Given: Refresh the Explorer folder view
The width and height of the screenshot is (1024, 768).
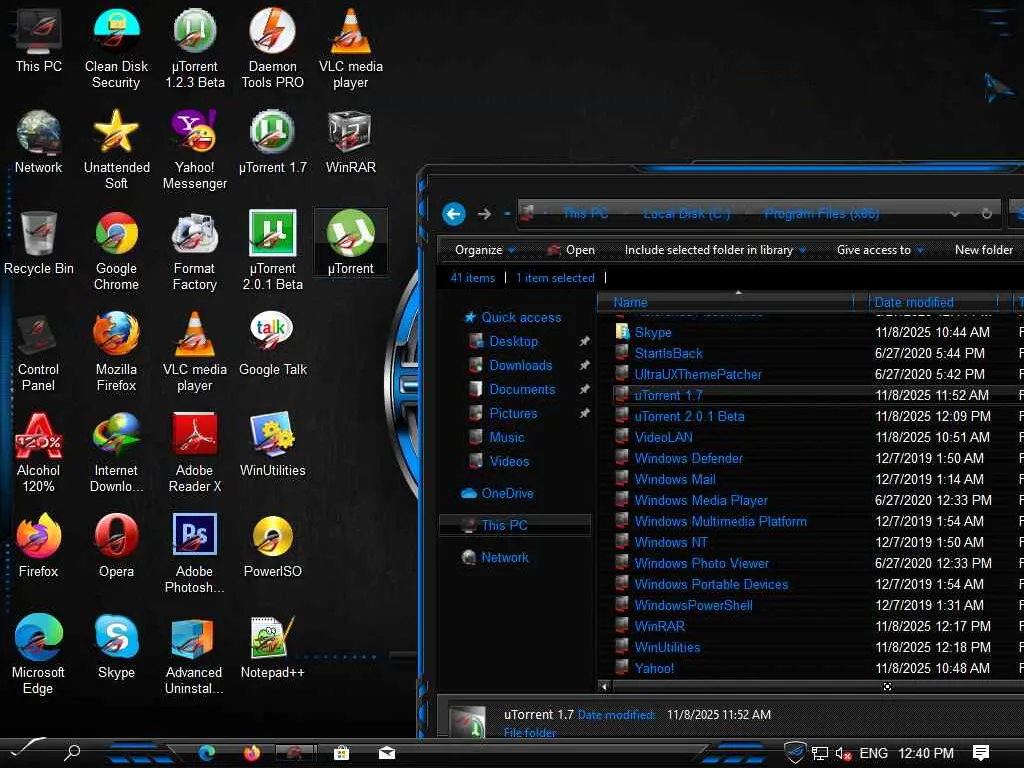Looking at the screenshot, I should point(987,214).
